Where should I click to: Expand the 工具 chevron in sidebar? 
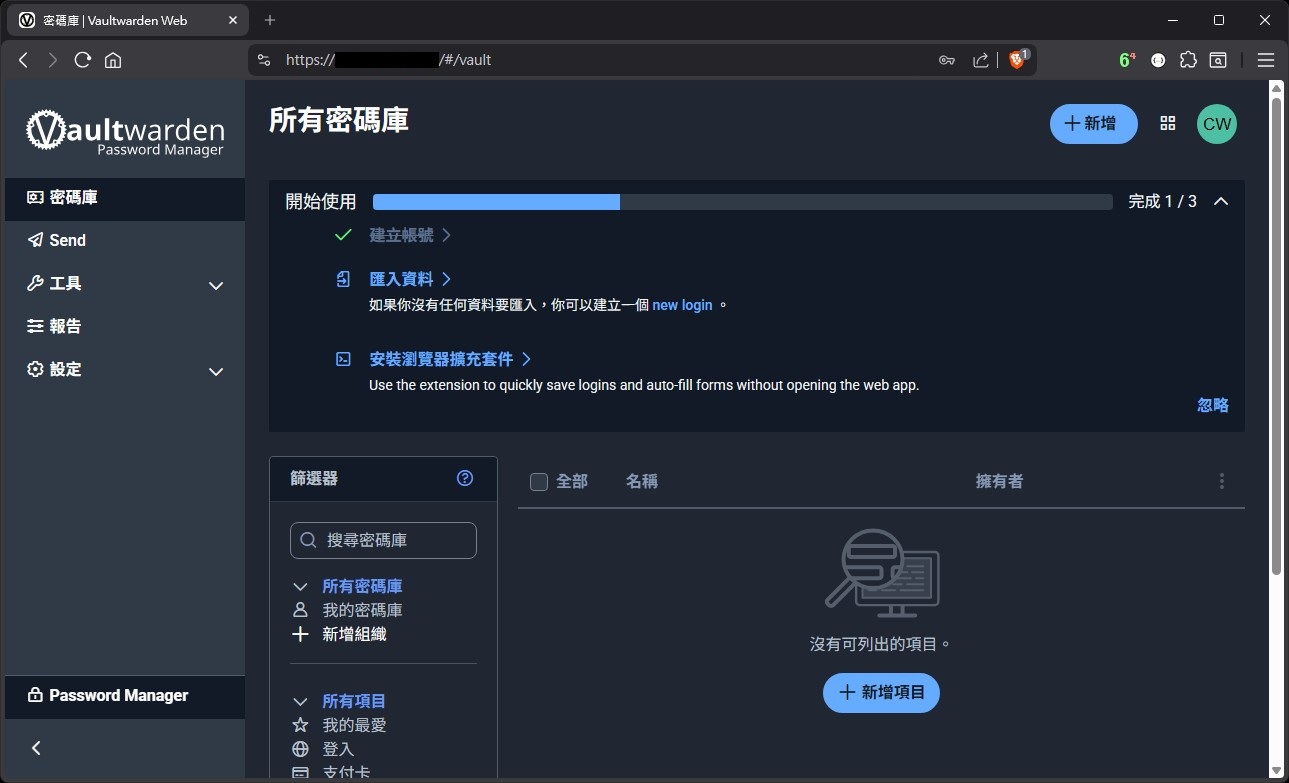(x=215, y=286)
